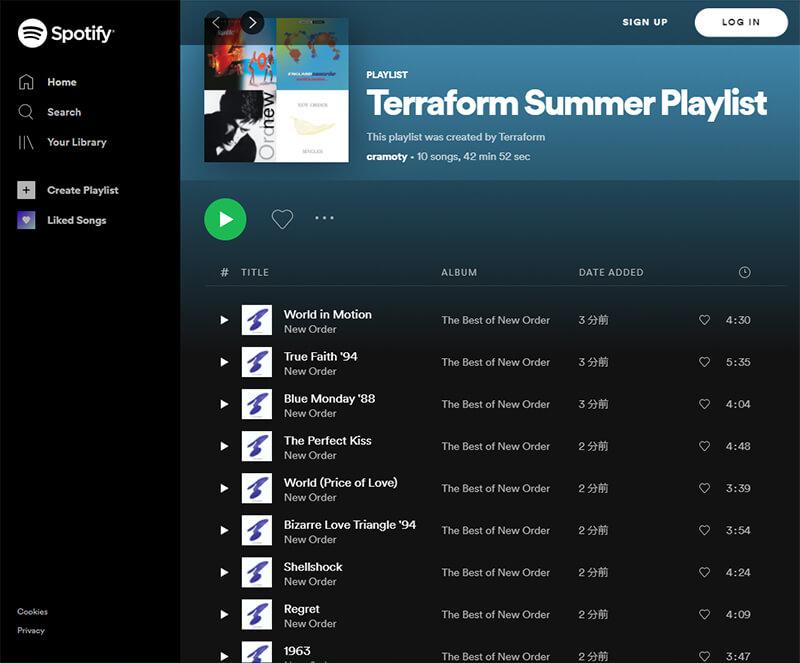Play World (Price of Love) track
The width and height of the screenshot is (800, 663).
coord(224,488)
